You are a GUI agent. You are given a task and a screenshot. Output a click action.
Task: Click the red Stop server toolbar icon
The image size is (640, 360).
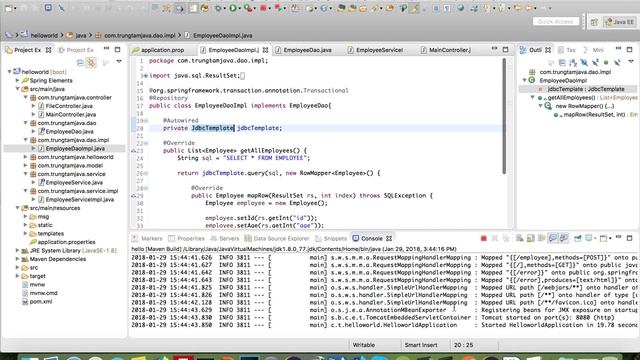[x=263, y=8]
